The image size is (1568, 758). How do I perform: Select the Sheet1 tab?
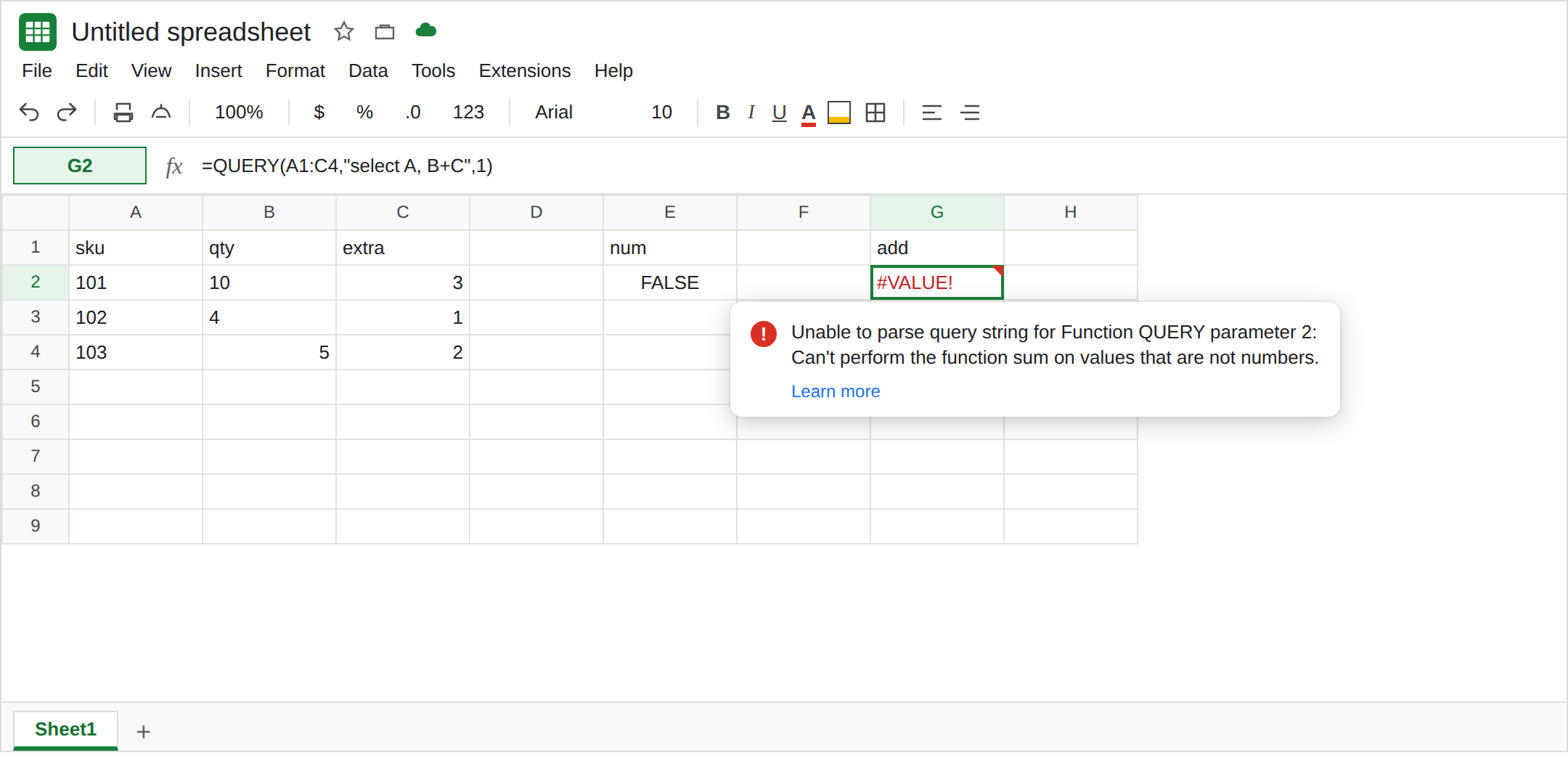(65, 730)
